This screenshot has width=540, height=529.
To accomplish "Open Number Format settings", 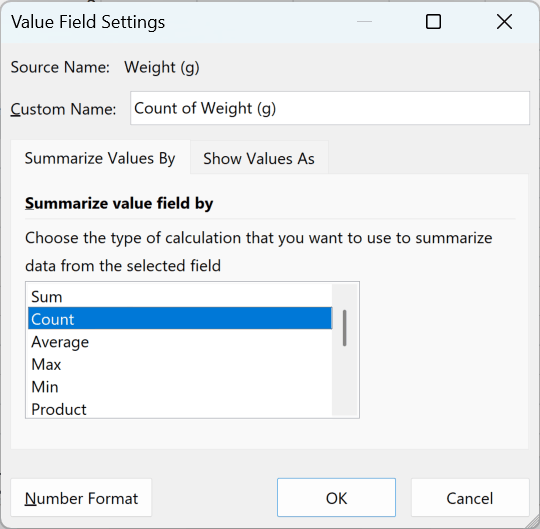I will pyautogui.click(x=81, y=498).
